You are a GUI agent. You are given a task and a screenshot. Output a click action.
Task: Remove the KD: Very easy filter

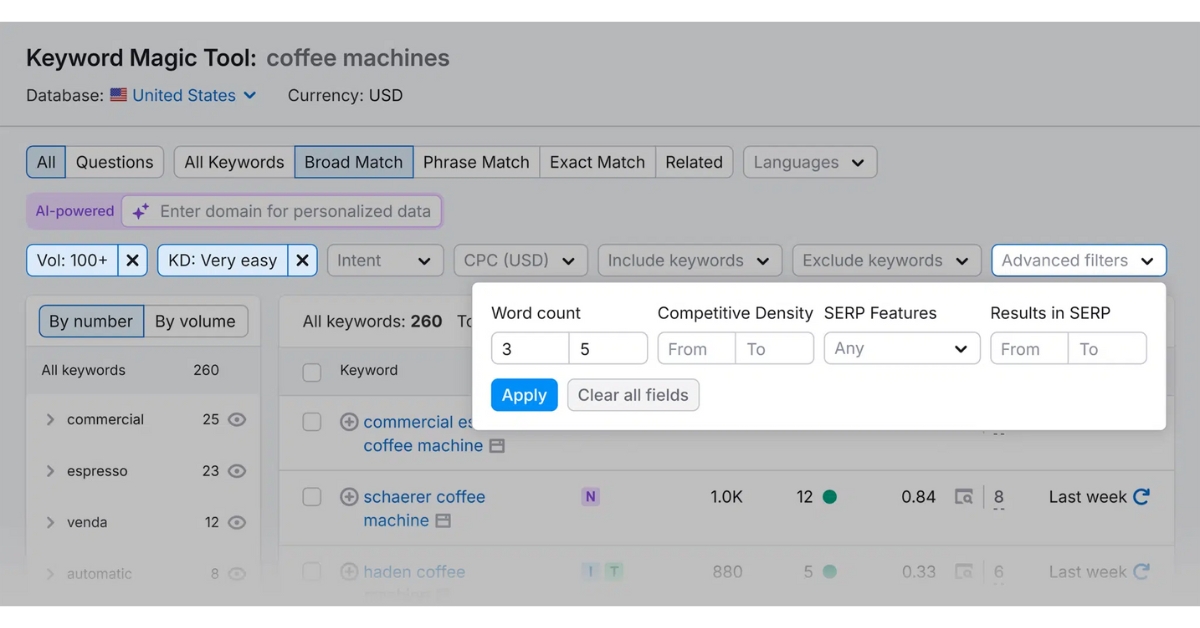tap(303, 260)
